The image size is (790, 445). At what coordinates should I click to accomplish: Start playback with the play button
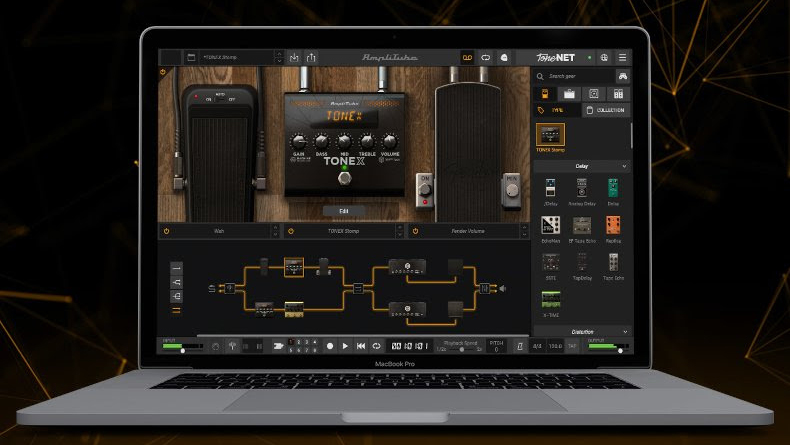[x=345, y=346]
